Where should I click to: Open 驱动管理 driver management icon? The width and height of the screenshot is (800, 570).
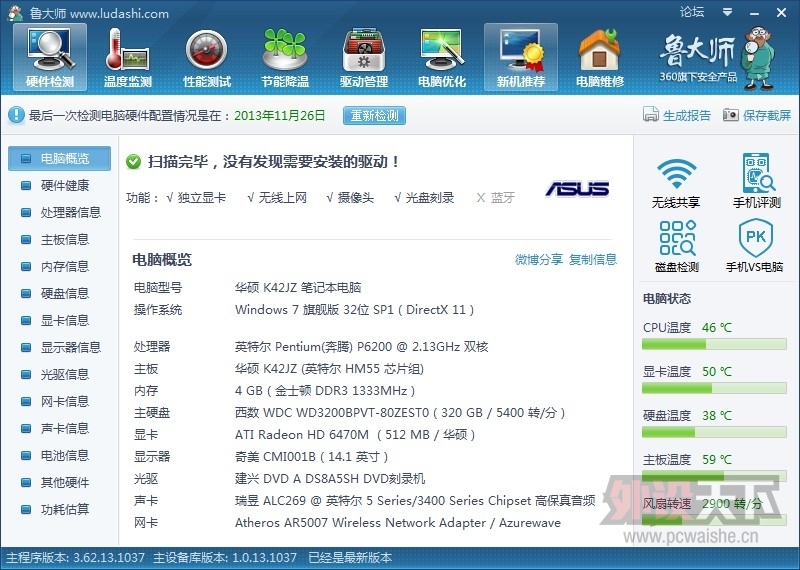tap(364, 57)
